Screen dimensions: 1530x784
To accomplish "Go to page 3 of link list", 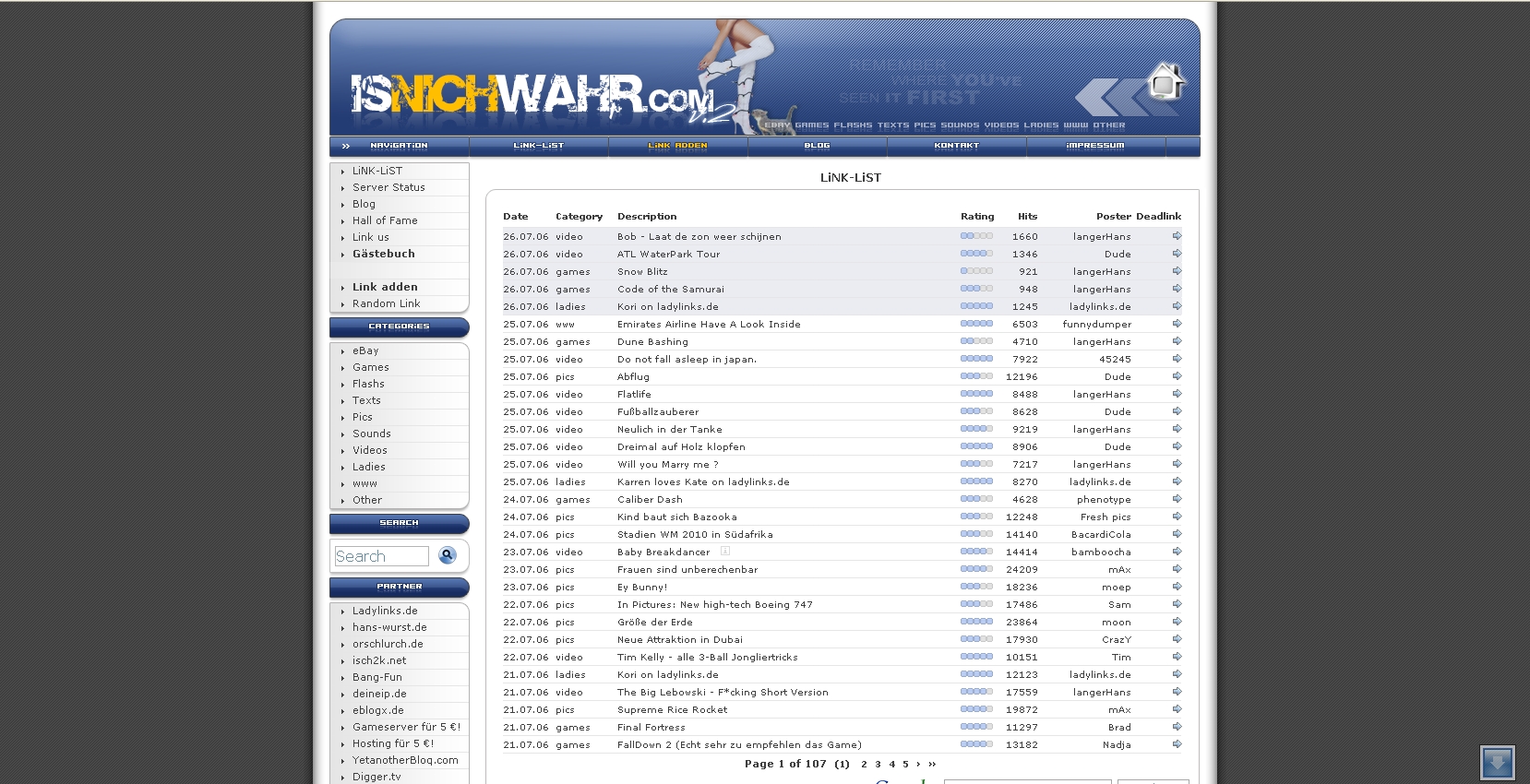I will [x=878, y=764].
